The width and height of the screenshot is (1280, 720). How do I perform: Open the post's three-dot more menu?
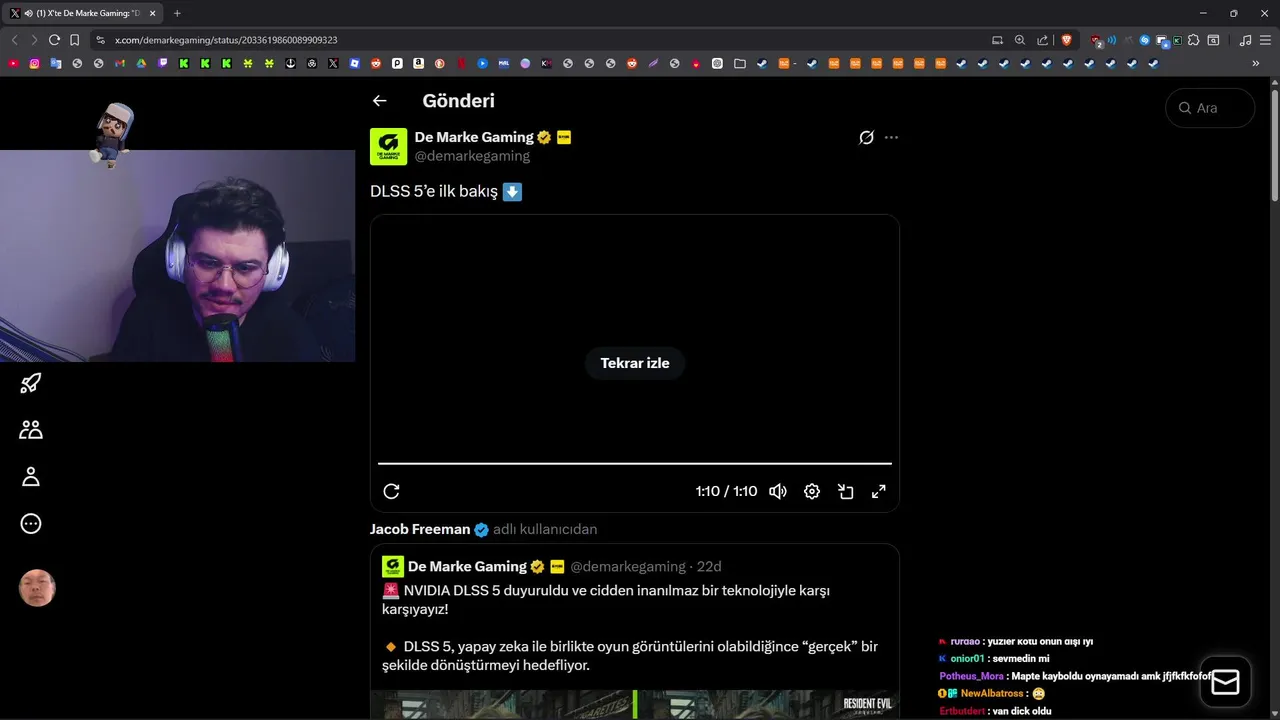point(891,137)
